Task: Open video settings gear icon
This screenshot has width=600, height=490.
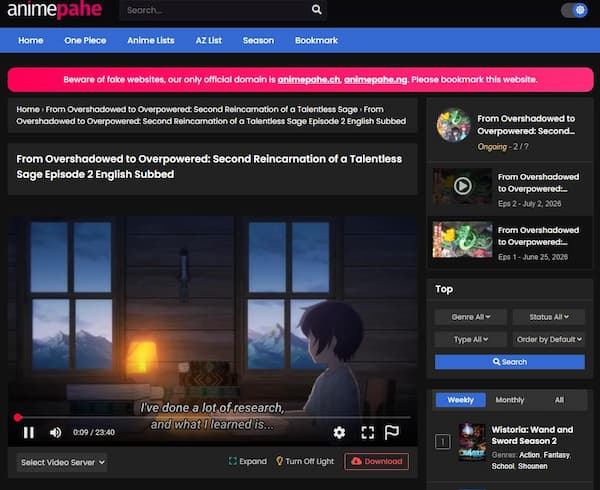Action: point(339,432)
